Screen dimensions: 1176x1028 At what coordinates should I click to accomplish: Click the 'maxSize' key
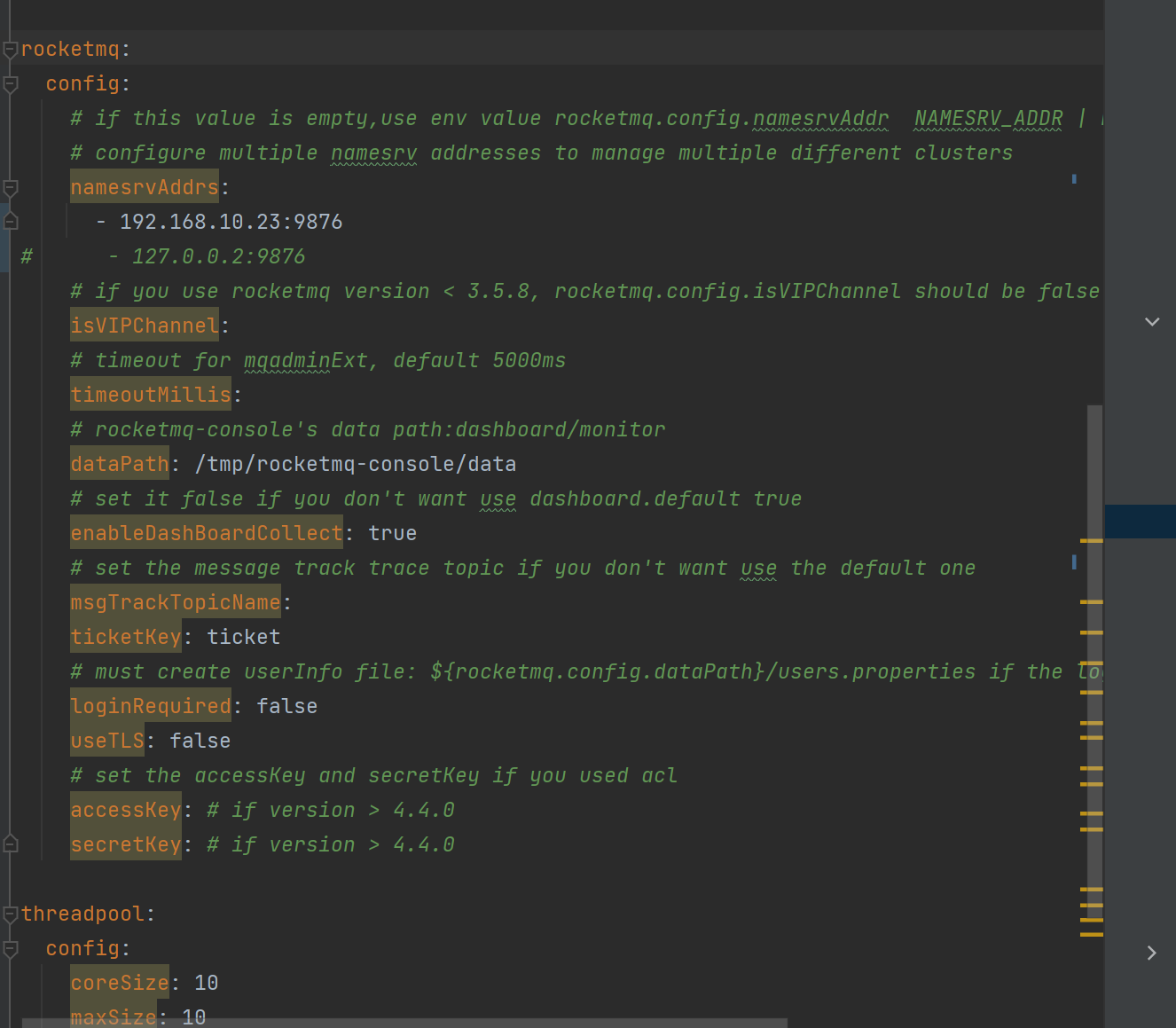[x=114, y=1017]
